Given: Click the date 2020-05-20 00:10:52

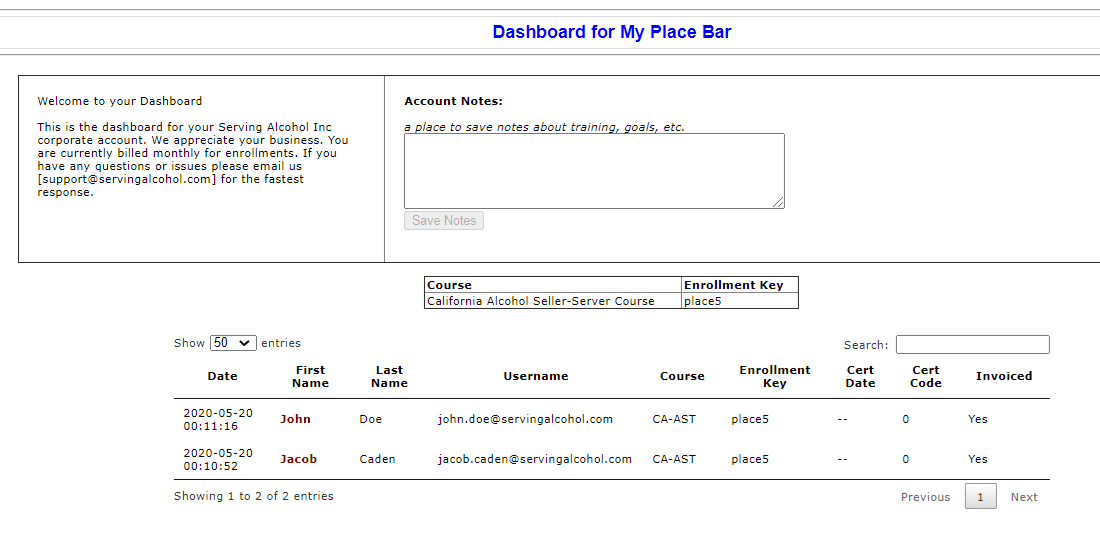Looking at the screenshot, I should tap(218, 459).
